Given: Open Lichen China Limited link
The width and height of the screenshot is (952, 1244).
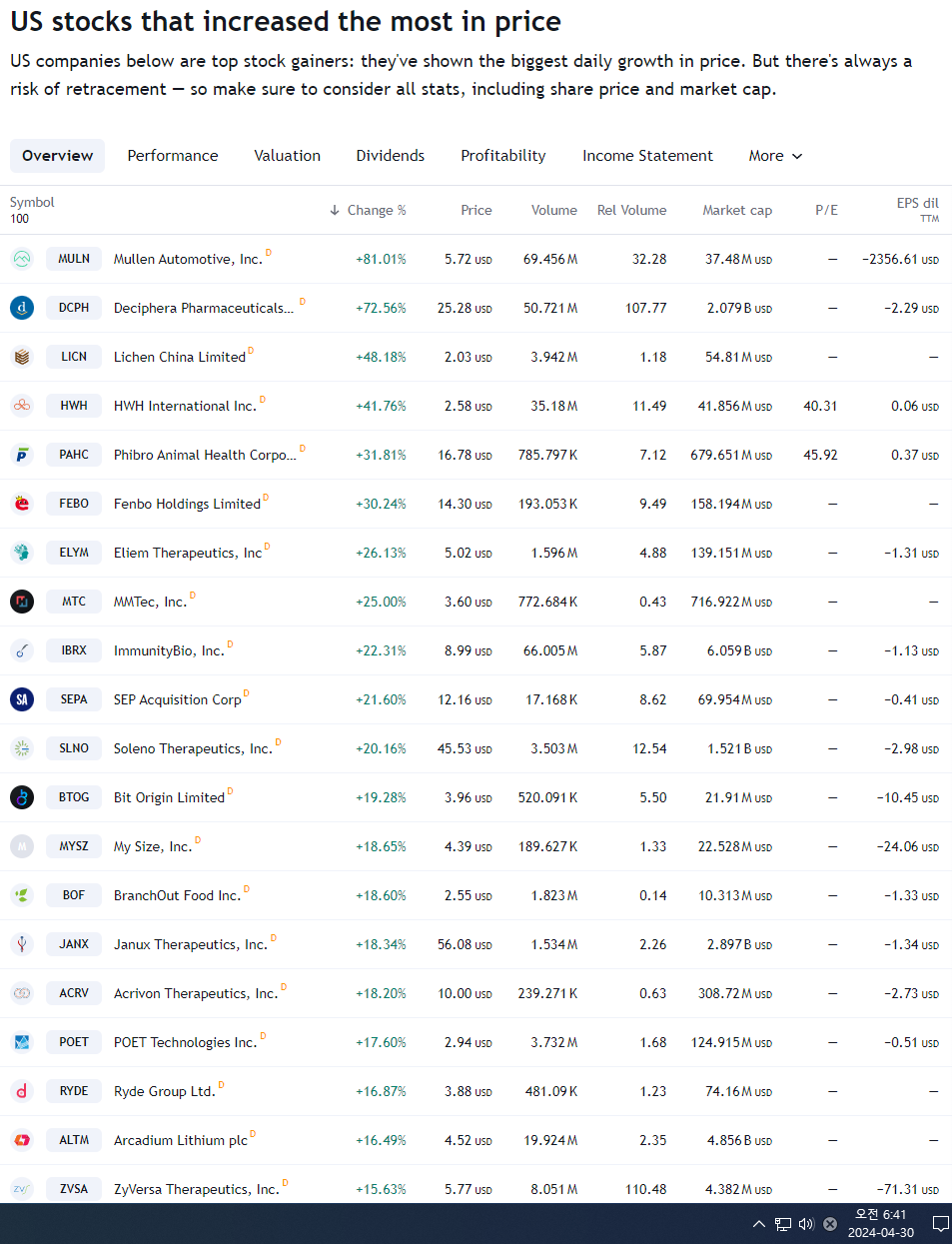Looking at the screenshot, I should tap(180, 357).
